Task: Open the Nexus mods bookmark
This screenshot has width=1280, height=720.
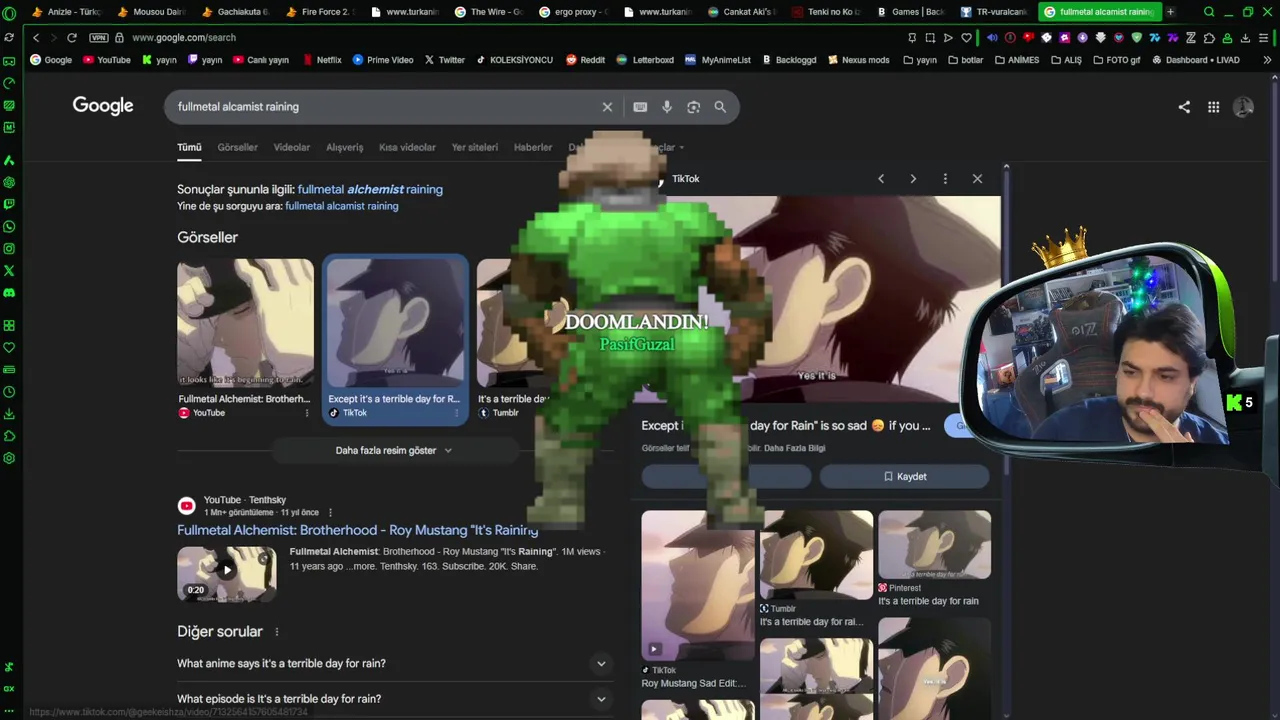Action: (858, 60)
